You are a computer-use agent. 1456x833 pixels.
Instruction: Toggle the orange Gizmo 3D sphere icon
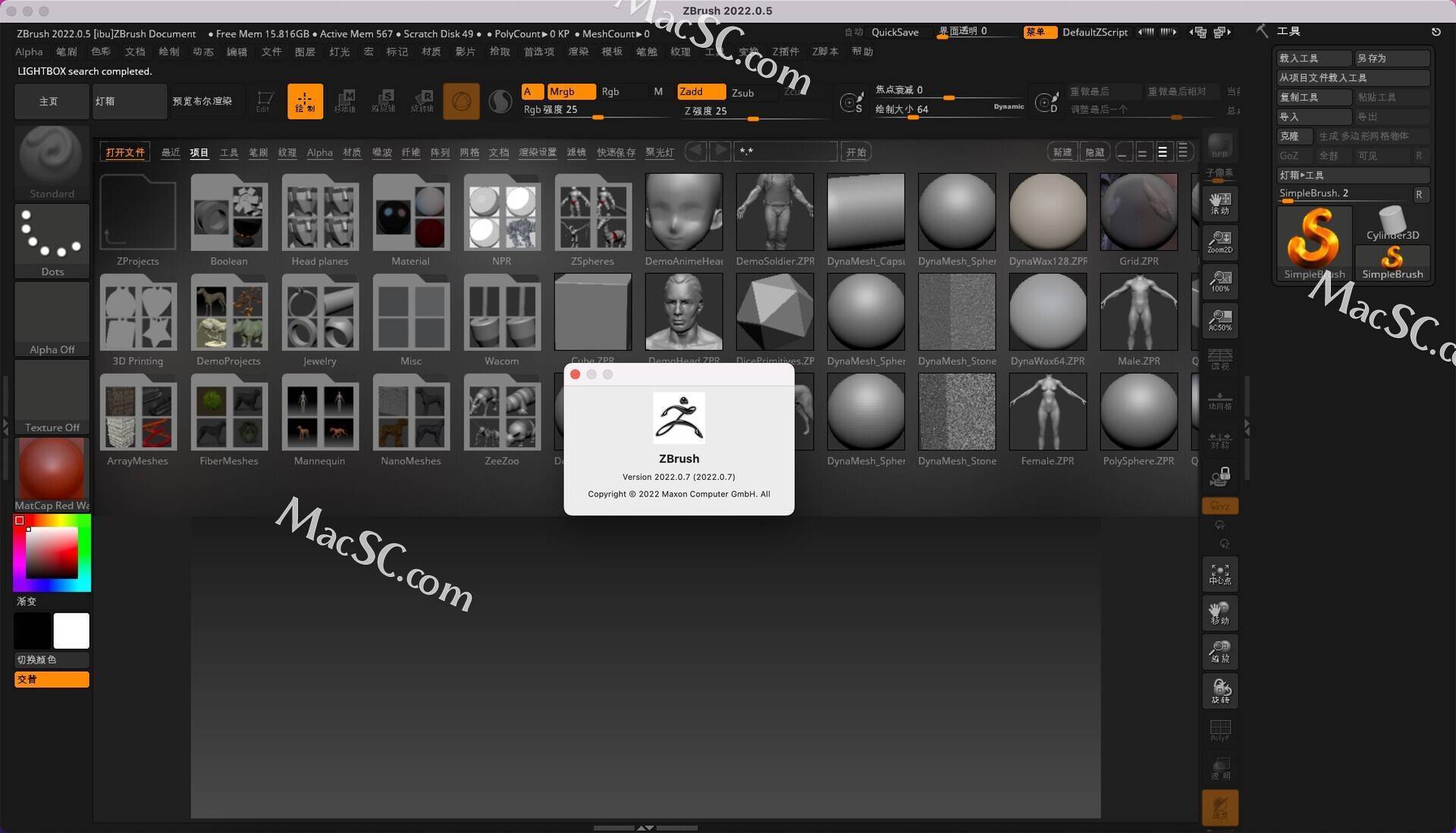pos(461,102)
